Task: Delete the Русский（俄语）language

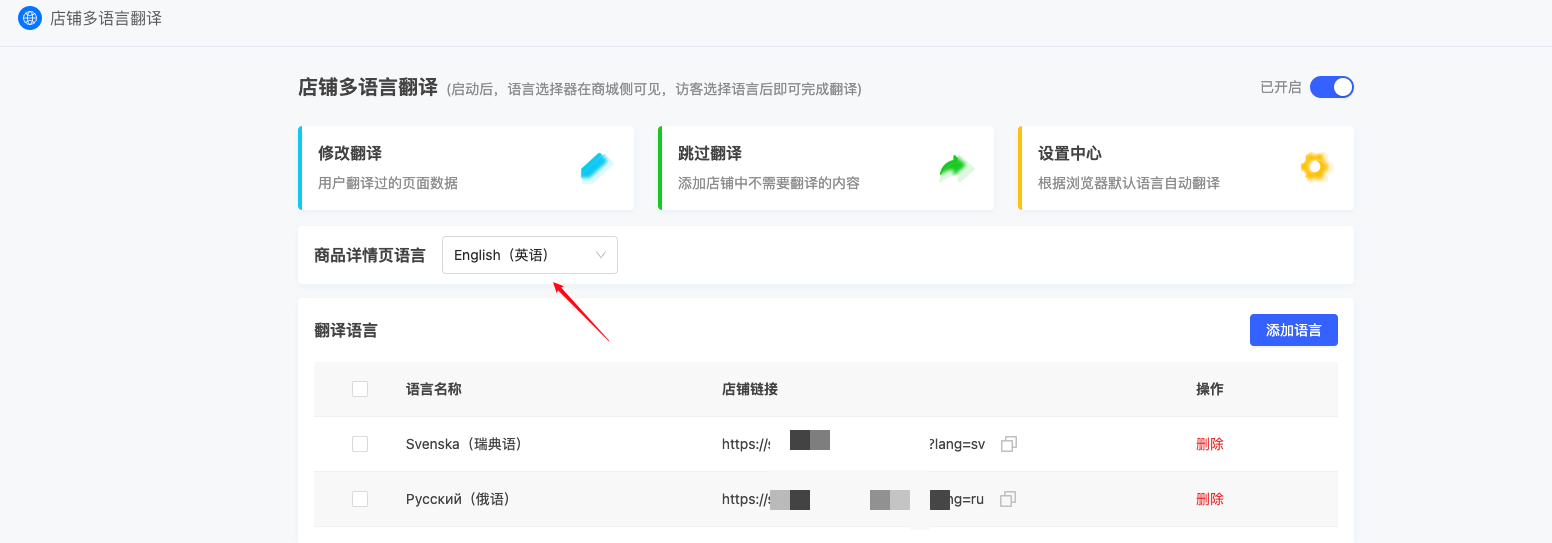Action: click(x=1209, y=499)
